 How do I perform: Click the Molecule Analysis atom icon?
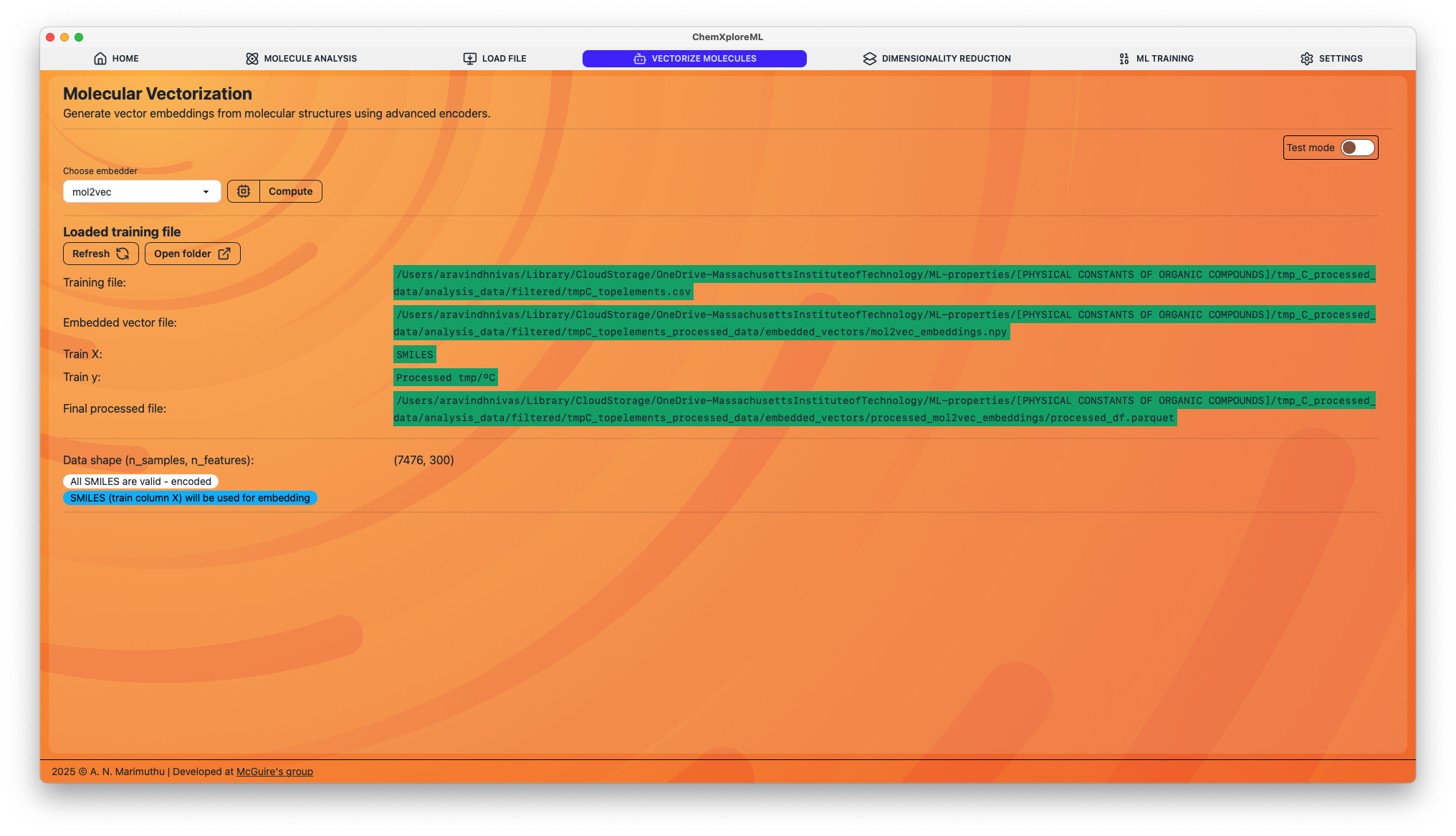click(252, 59)
